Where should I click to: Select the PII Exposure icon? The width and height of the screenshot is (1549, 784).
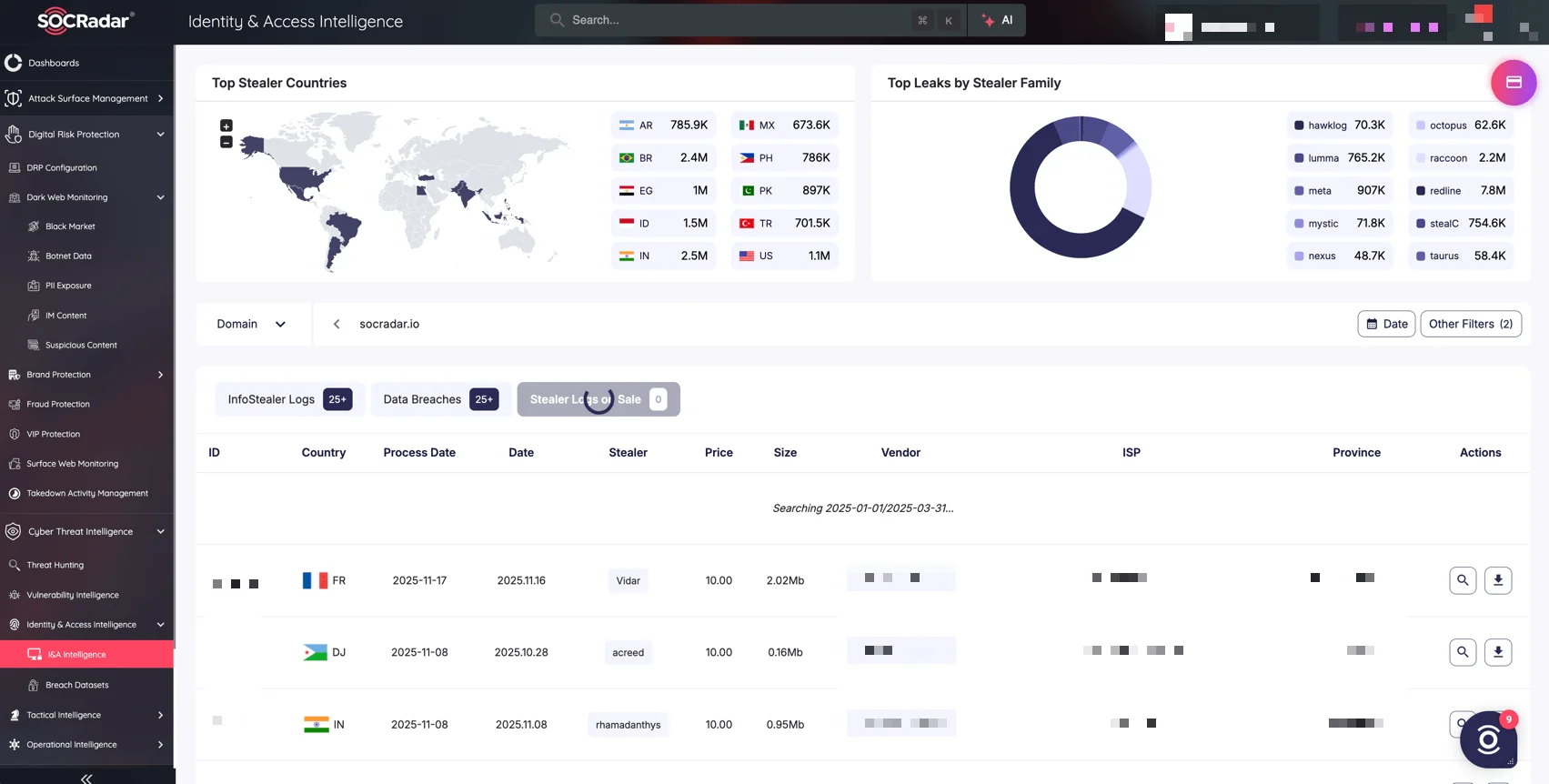click(34, 286)
